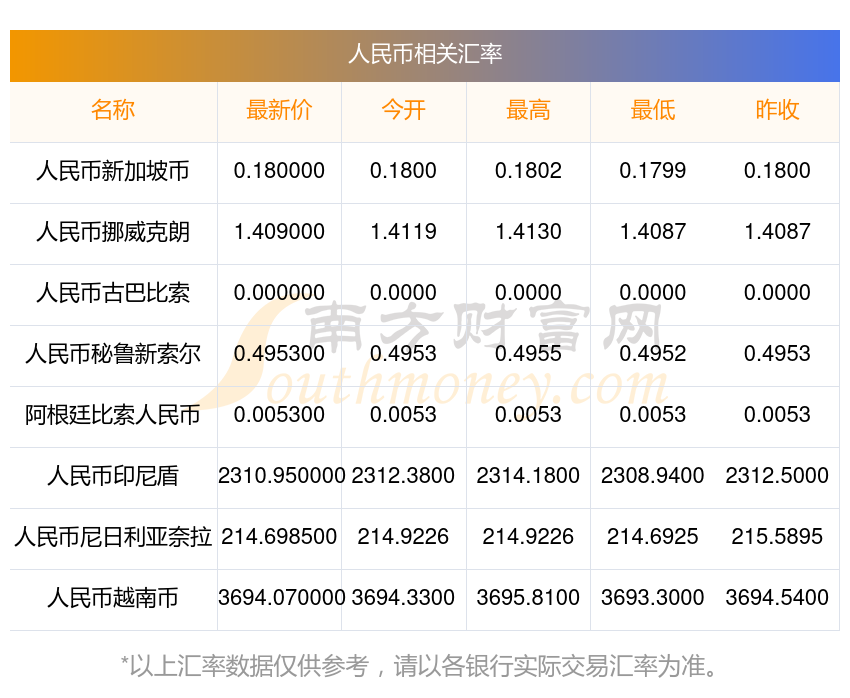850x698 pixels.
Task: Select latest price 2310.950000
Action: 281,476
